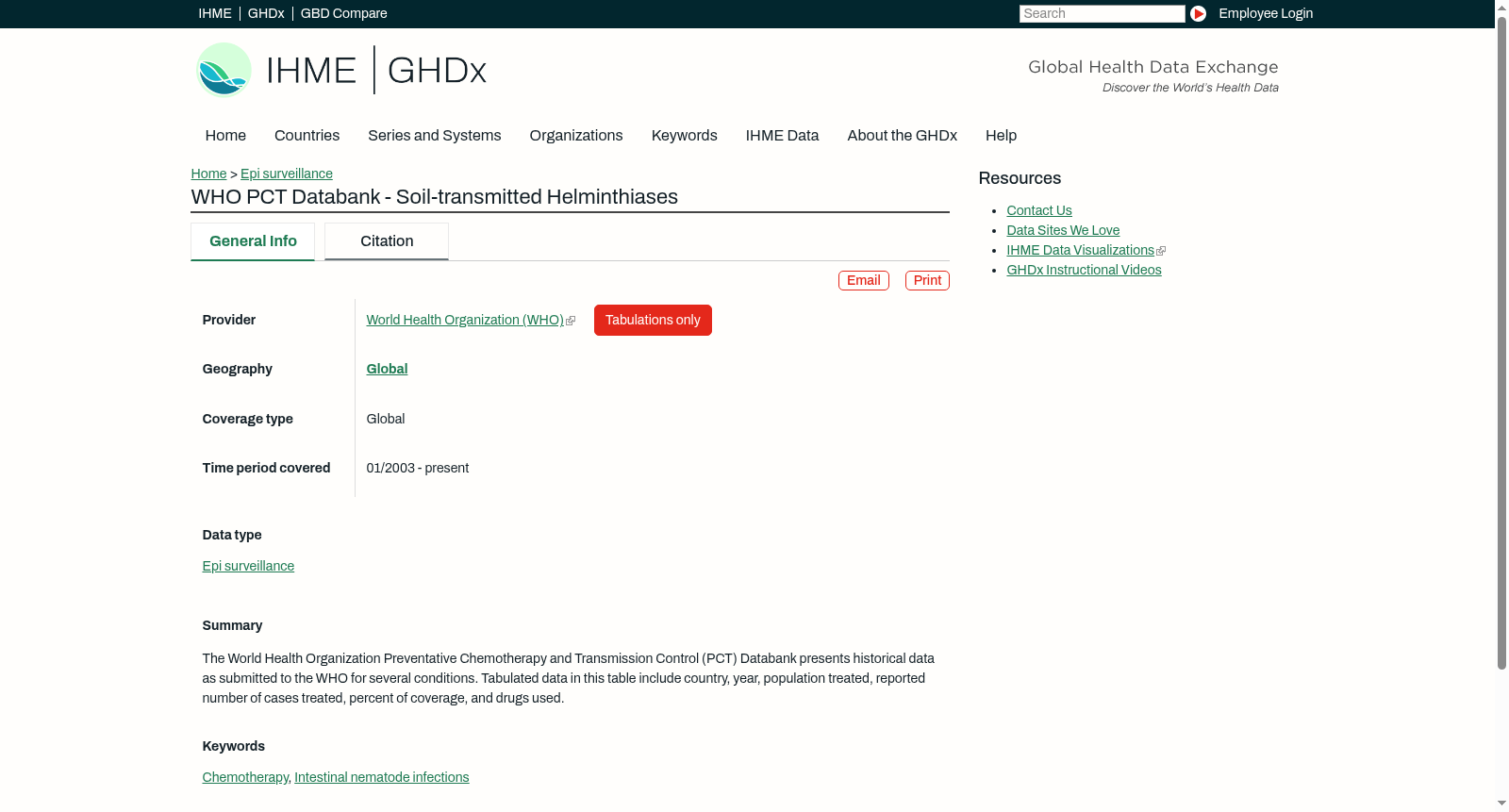Click inside the Search input field
The image size is (1509, 812).
(1102, 13)
